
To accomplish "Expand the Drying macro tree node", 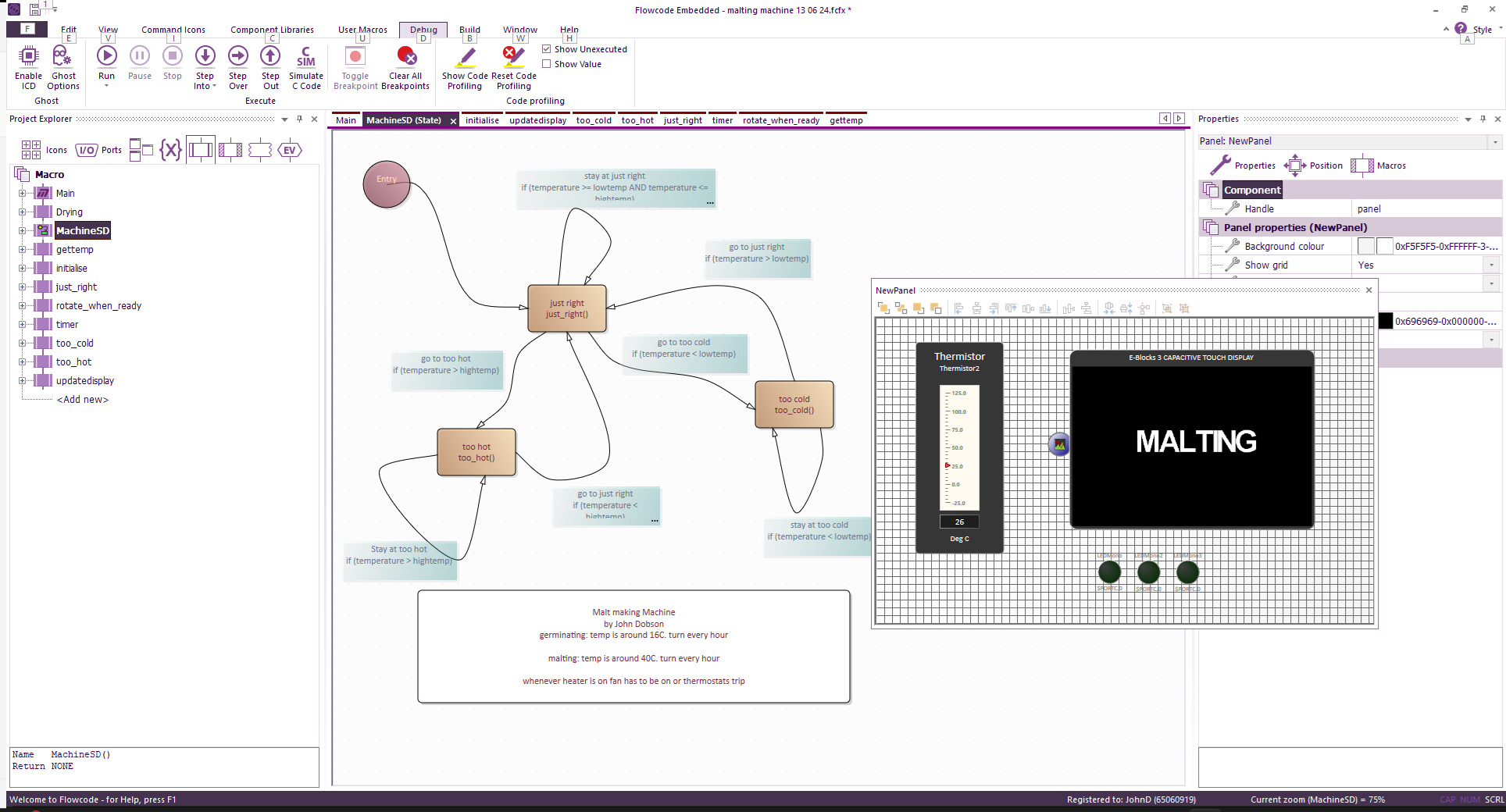I will (22, 212).
